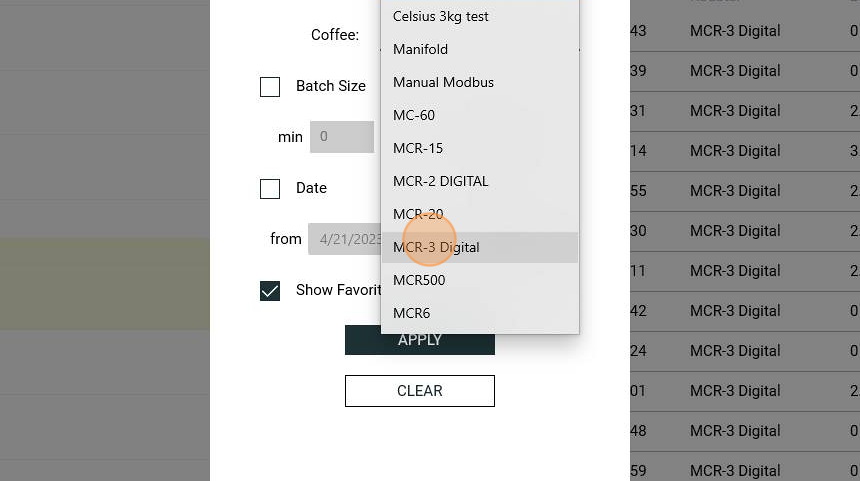This screenshot has width=860, height=481.
Task: Select MCR6 roaster option
Action: (480, 313)
